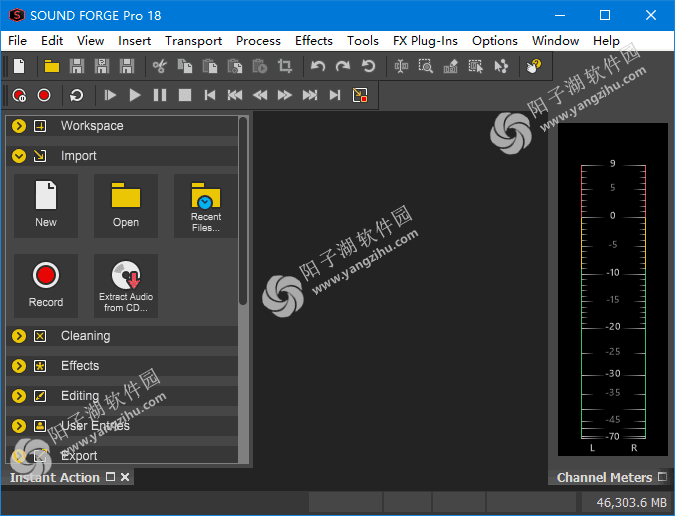
Task: Toggle Loop Playback in the transport bar
Action: click(x=77, y=95)
